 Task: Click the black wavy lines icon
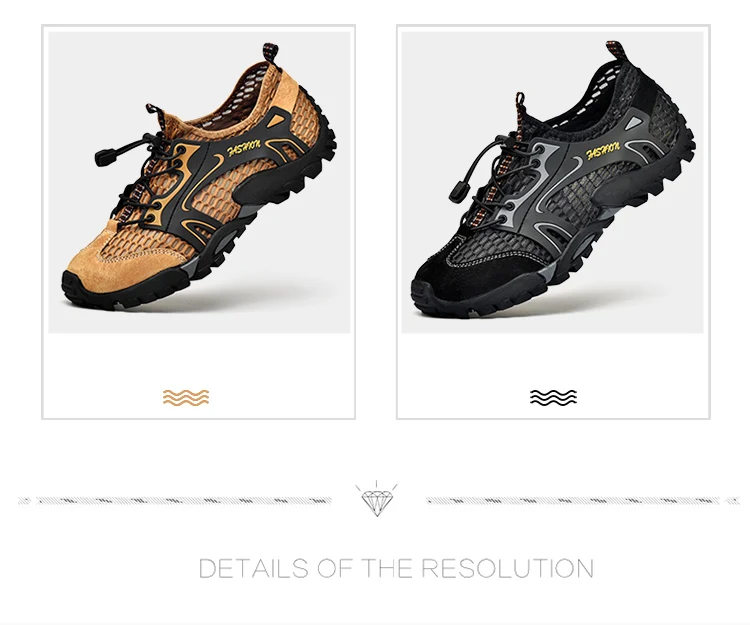pos(553,397)
